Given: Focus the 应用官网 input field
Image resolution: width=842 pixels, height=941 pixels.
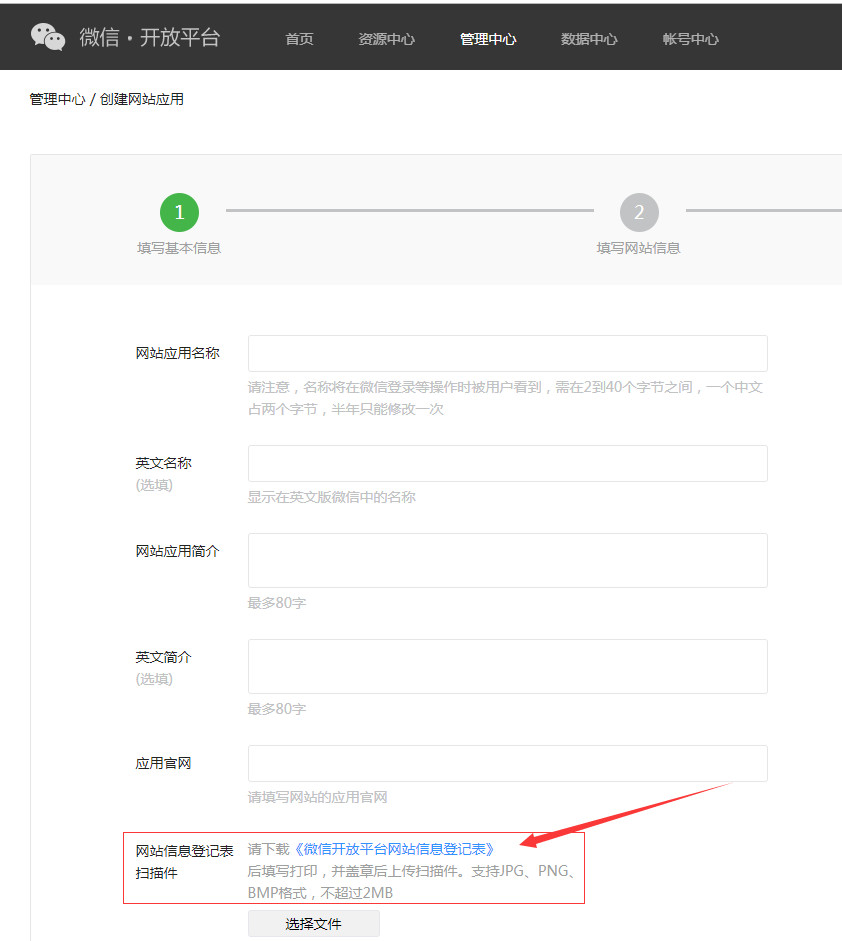Looking at the screenshot, I should [508, 763].
